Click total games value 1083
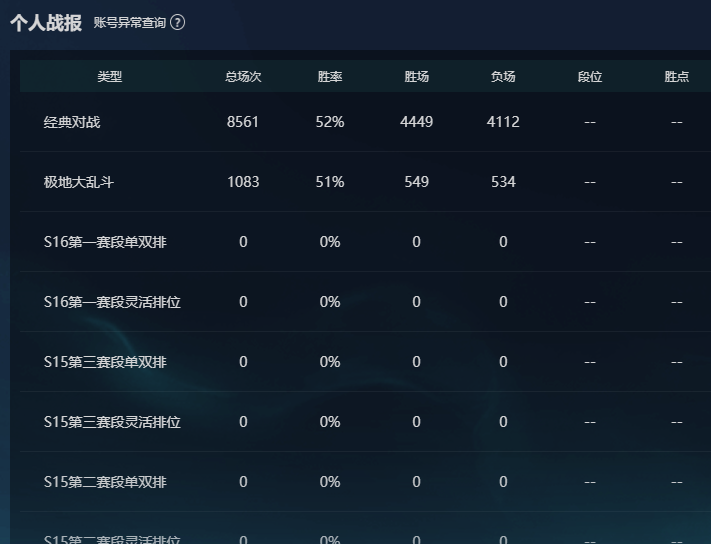The height and width of the screenshot is (544, 711). pos(243,182)
